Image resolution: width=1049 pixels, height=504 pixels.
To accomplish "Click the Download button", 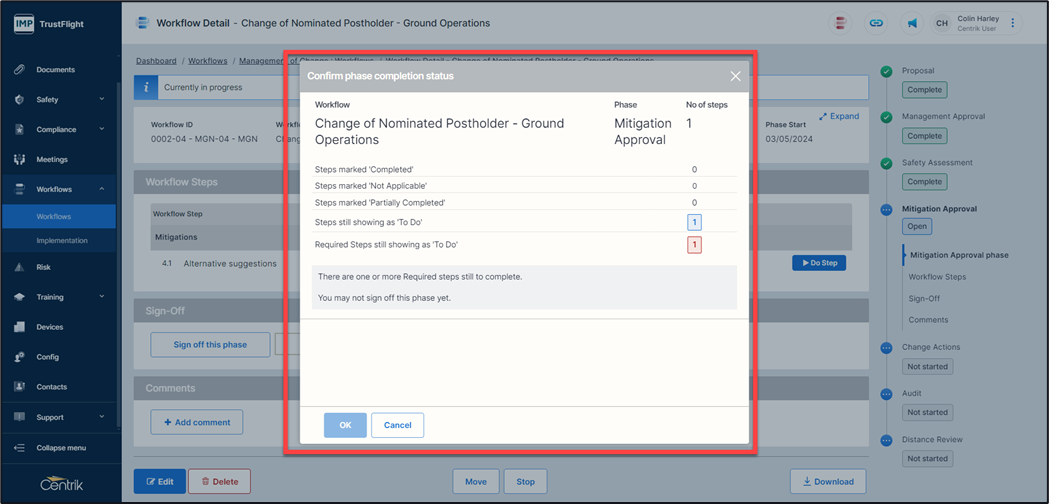I will [x=828, y=481].
